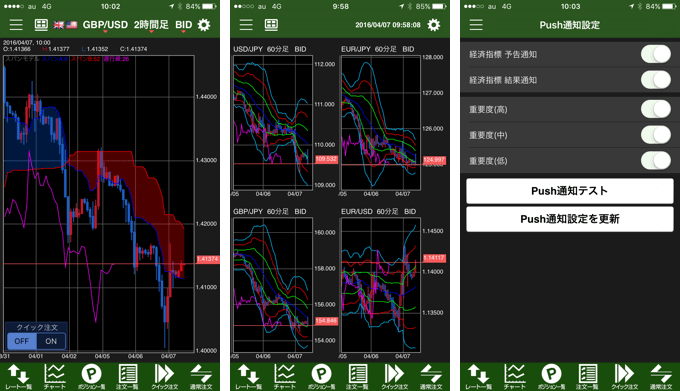
Task: Tap the スパンモデル indicator legend
Action: (22, 59)
